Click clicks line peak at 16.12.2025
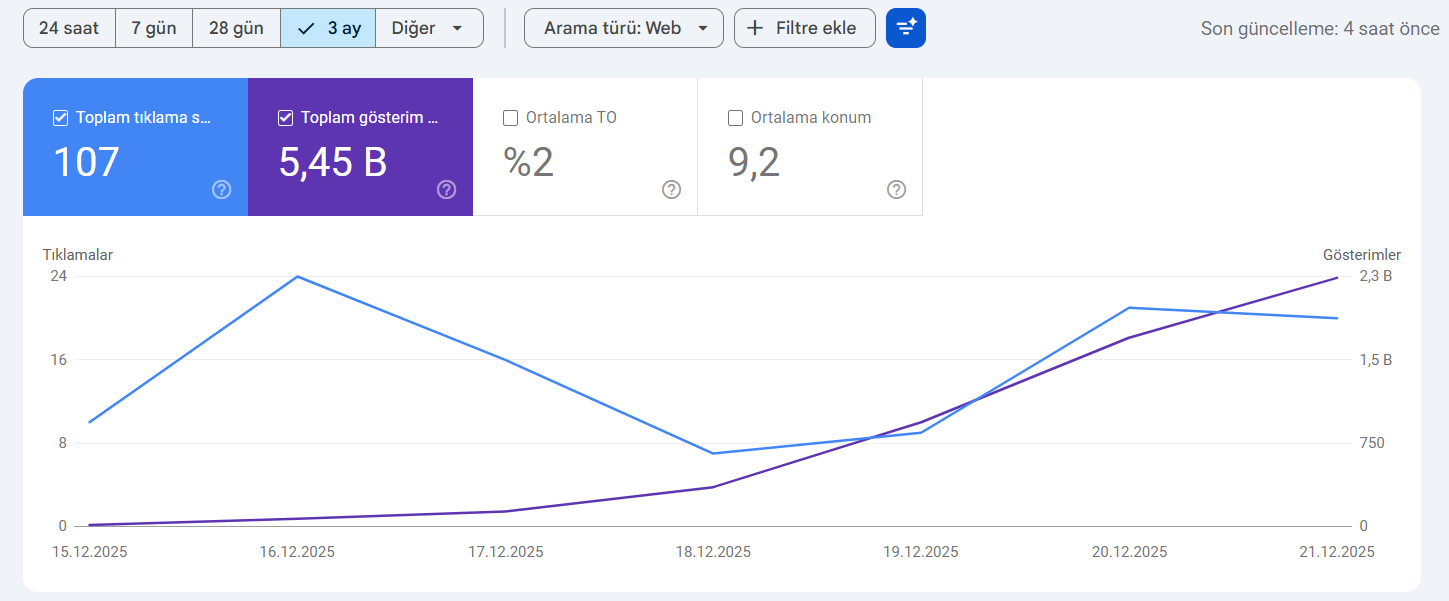 click(x=297, y=276)
